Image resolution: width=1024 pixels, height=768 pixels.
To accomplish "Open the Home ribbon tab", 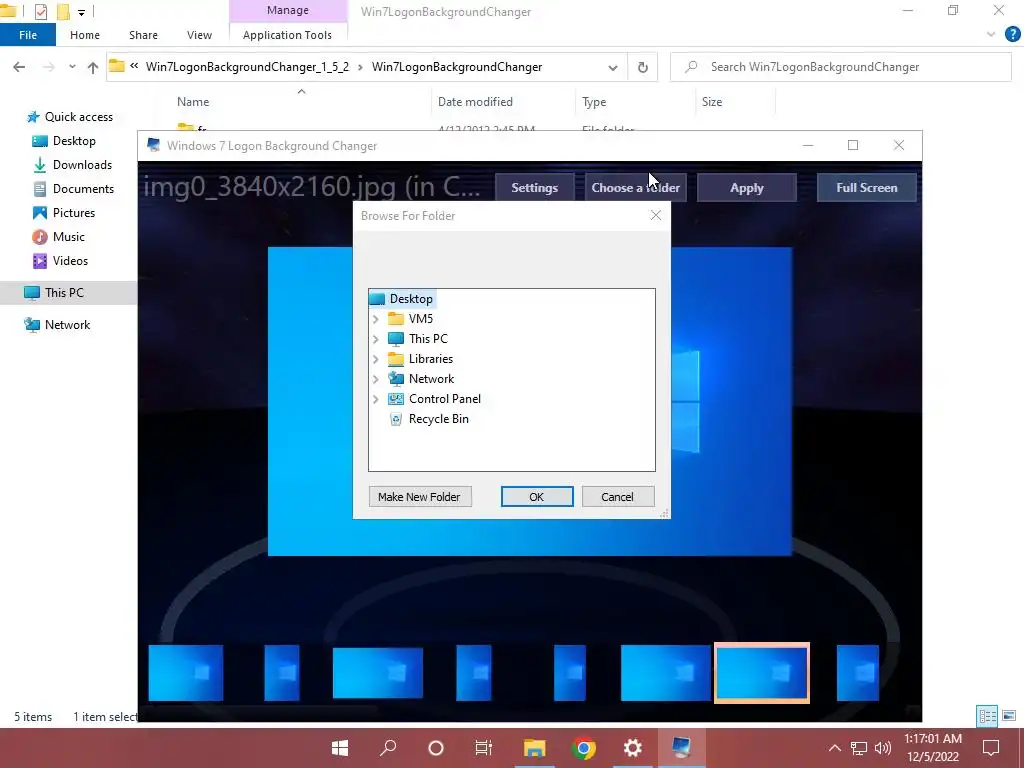I will coord(85,35).
